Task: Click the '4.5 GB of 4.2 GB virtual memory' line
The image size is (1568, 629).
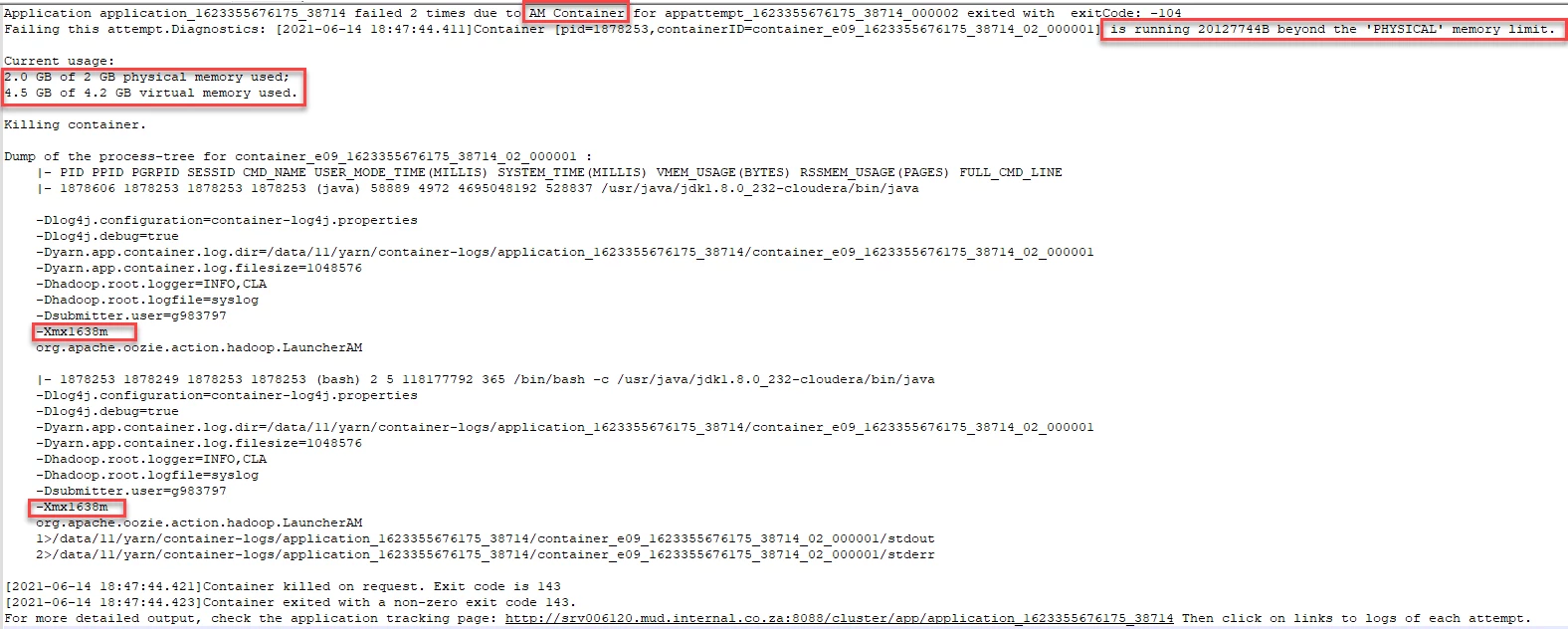Action: pyautogui.click(x=151, y=93)
